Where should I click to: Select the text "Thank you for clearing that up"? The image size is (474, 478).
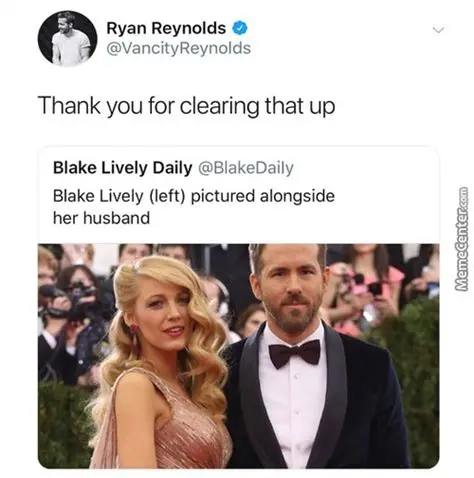coord(187,106)
